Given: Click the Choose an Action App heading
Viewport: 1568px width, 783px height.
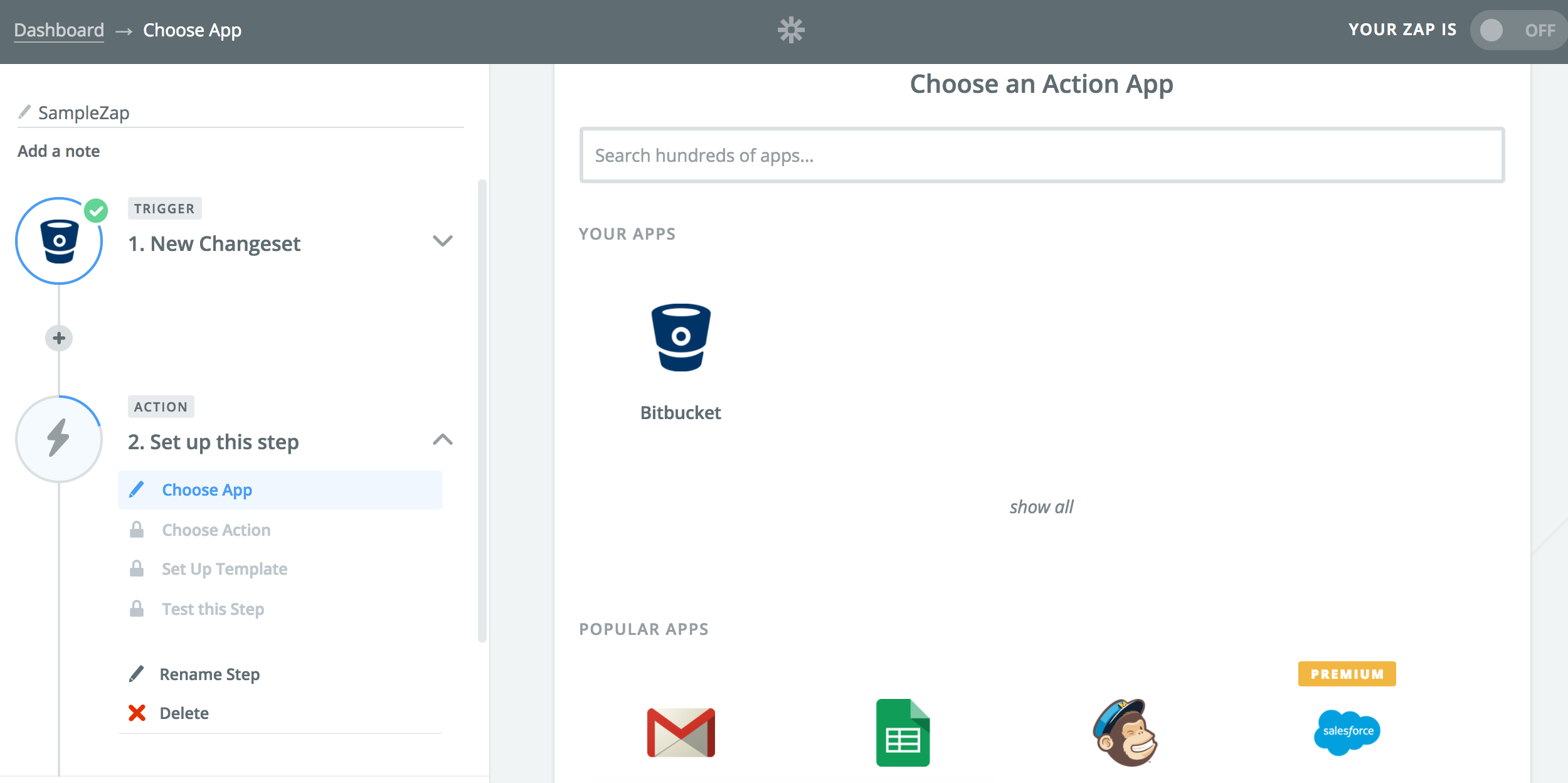Looking at the screenshot, I should pyautogui.click(x=1041, y=84).
